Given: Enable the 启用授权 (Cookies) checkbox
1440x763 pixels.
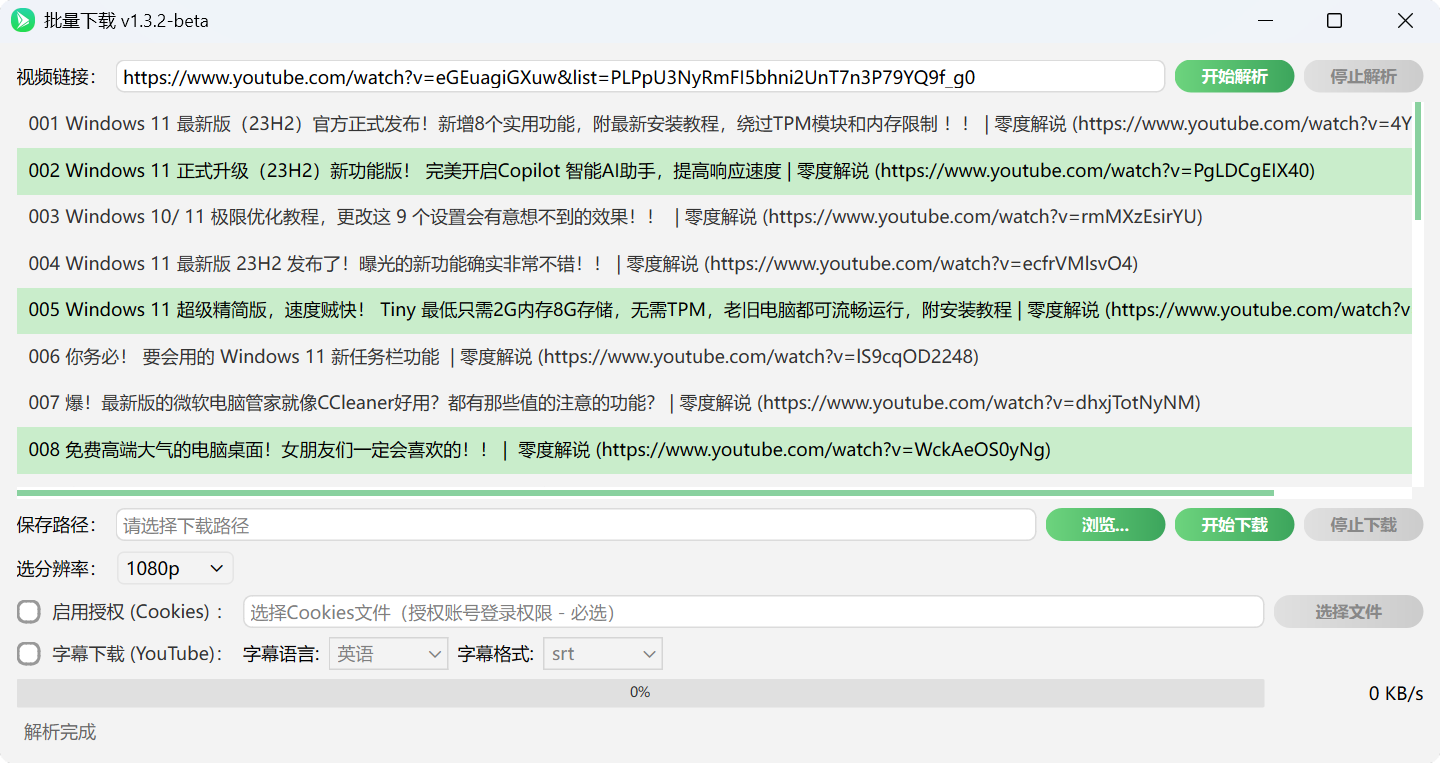Looking at the screenshot, I should (x=29, y=612).
